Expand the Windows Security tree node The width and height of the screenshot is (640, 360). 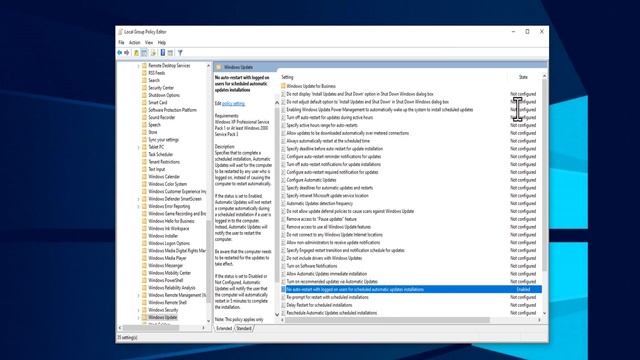click(x=138, y=310)
